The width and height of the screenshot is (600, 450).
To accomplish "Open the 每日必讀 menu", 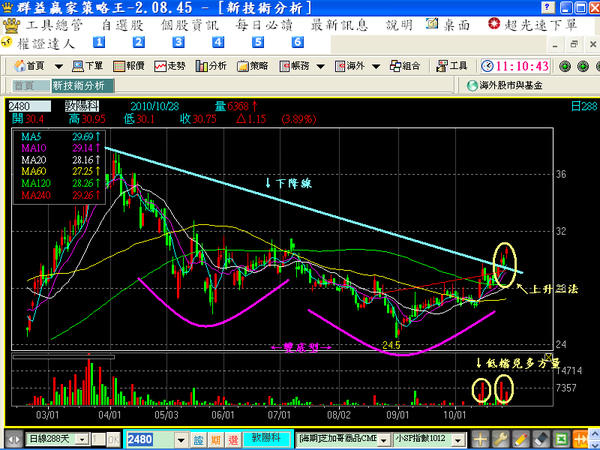I will [264, 26].
